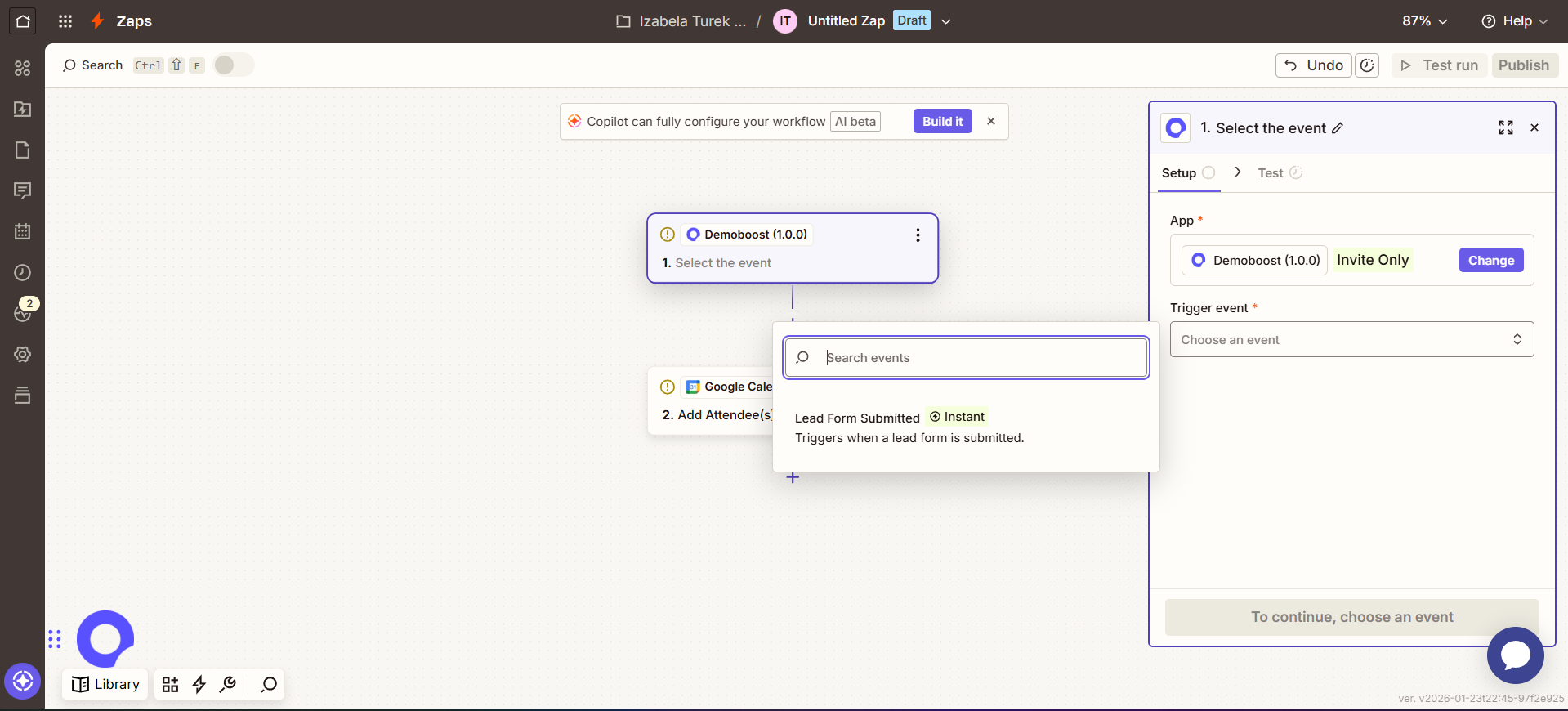Open the notes page sidebar icon
The height and width of the screenshot is (711, 1568).
tap(22, 150)
